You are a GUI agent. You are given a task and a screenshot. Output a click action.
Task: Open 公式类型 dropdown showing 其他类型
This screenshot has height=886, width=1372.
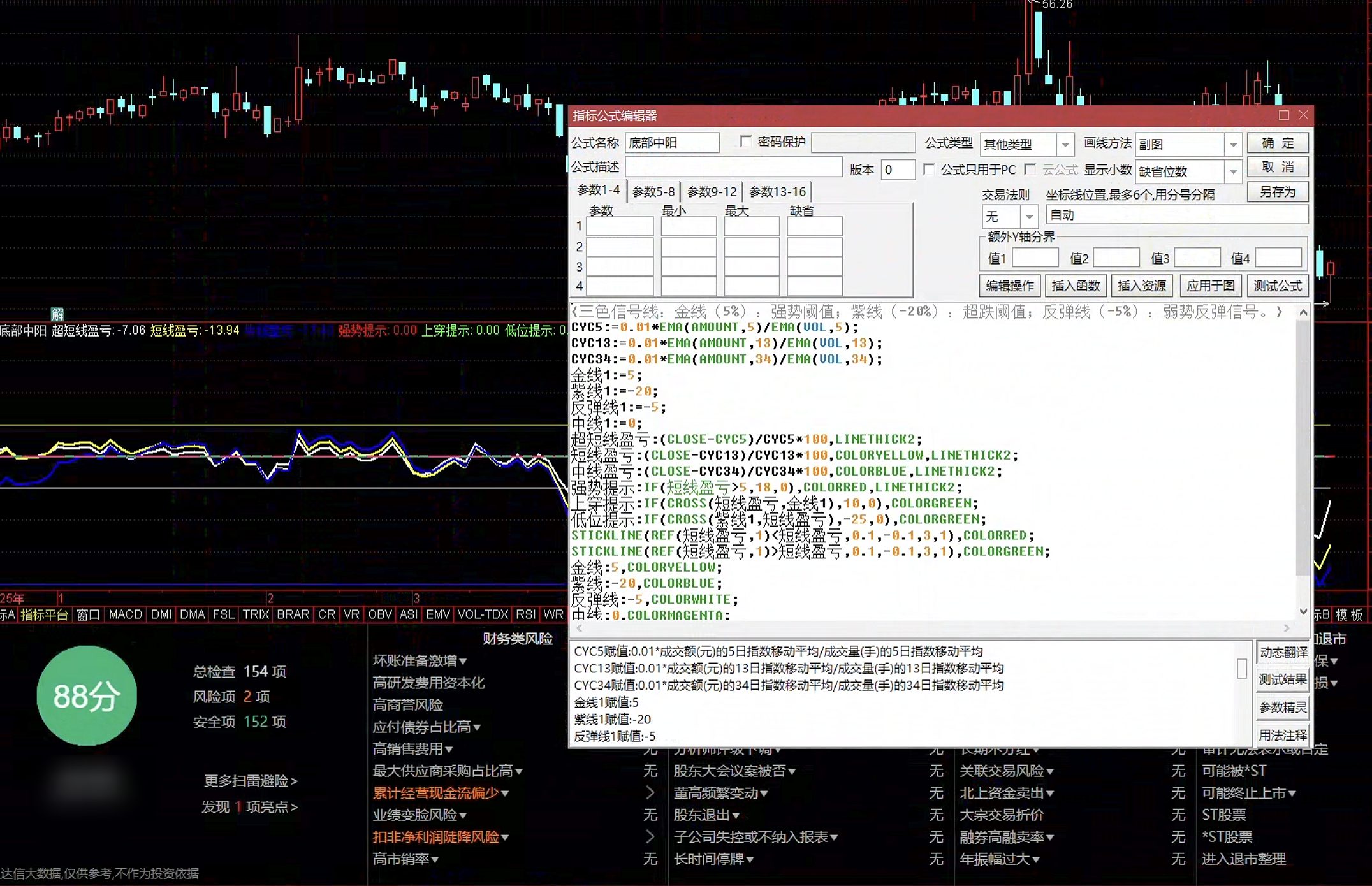[x=1065, y=145]
